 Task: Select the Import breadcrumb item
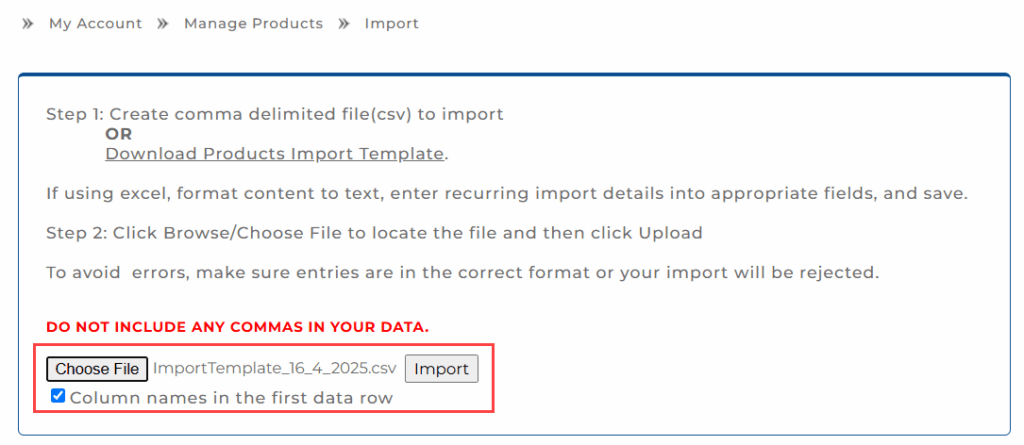pyautogui.click(x=391, y=23)
